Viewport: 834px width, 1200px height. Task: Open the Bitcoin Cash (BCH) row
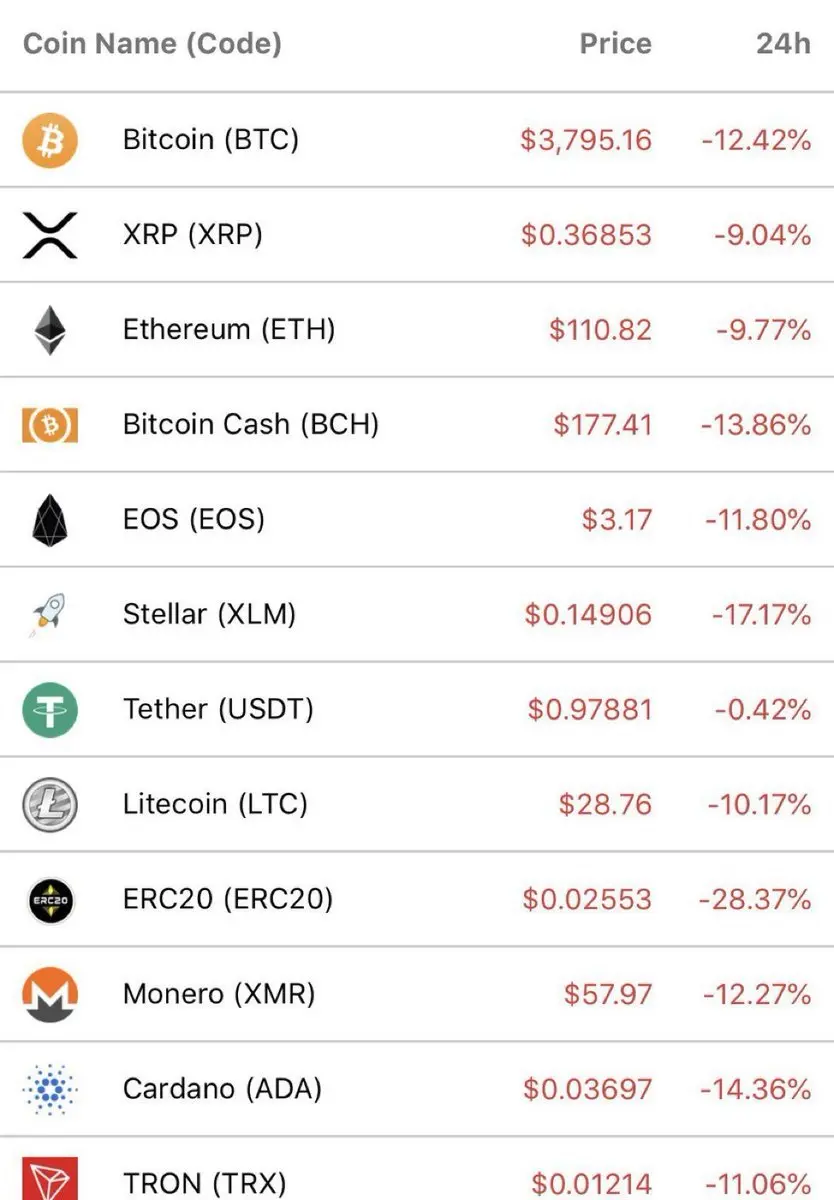point(417,425)
